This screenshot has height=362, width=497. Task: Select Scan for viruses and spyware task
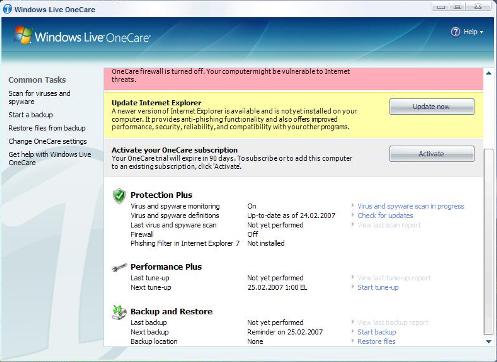point(39,97)
